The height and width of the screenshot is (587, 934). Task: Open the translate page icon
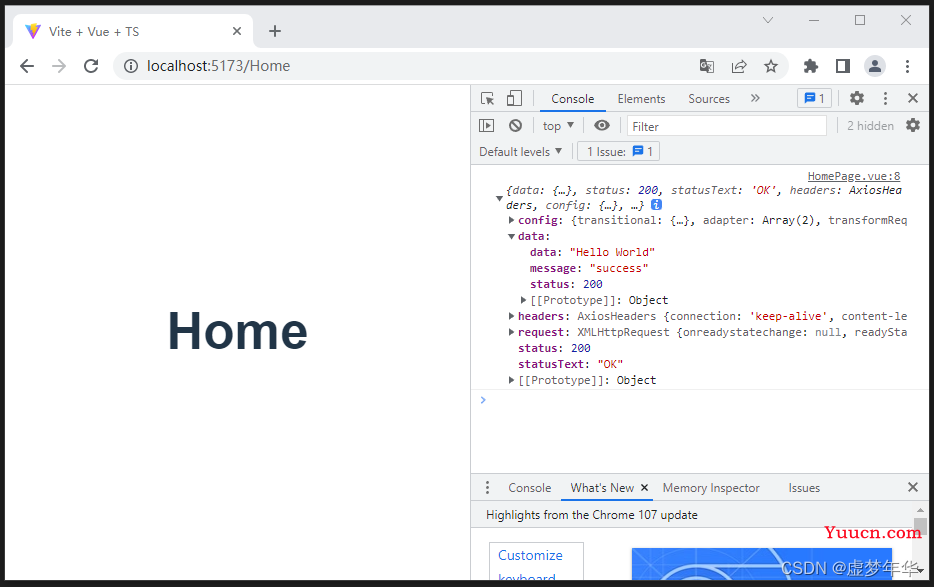[x=707, y=66]
